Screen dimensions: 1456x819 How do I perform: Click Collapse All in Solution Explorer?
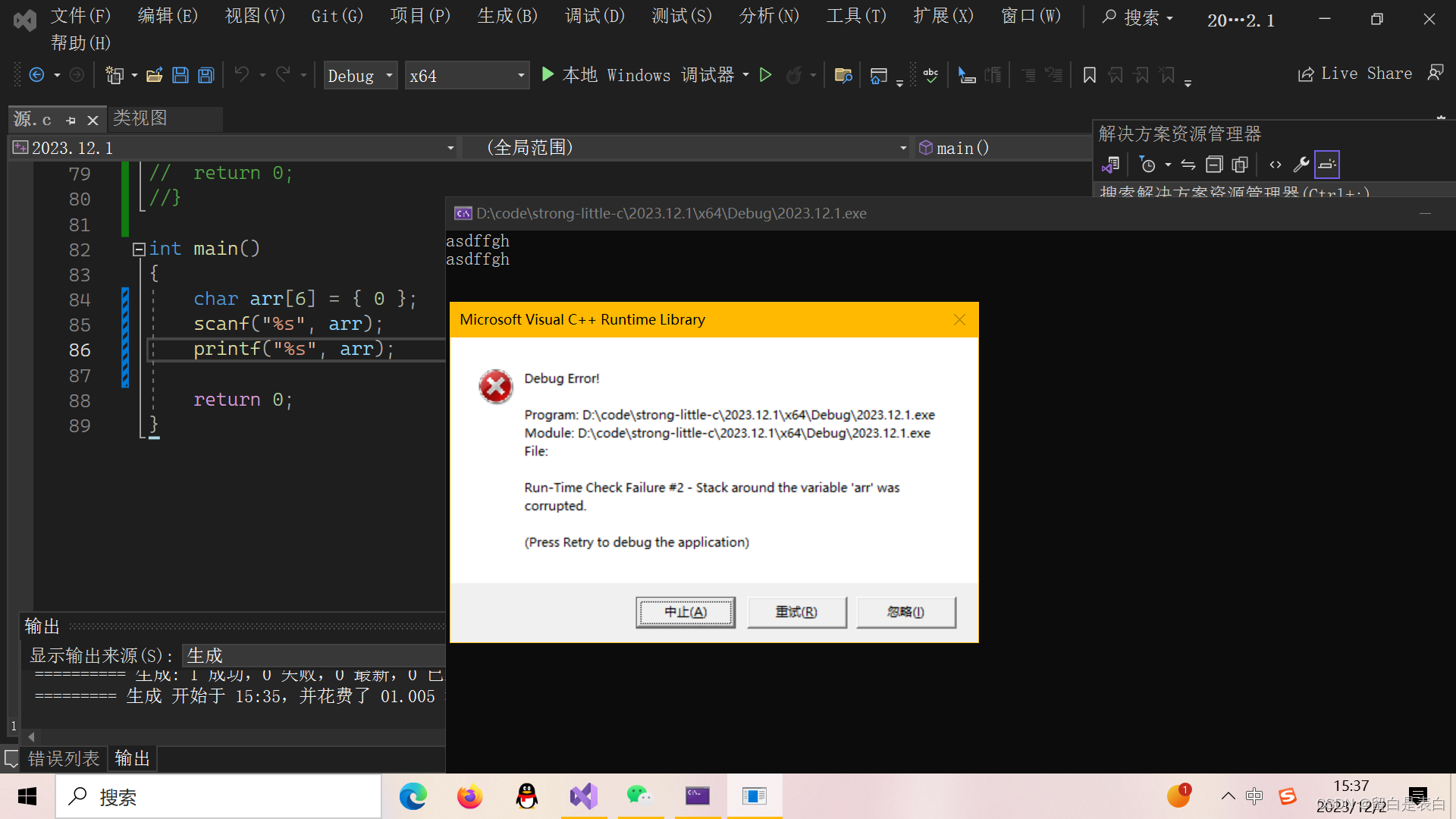coord(1214,165)
